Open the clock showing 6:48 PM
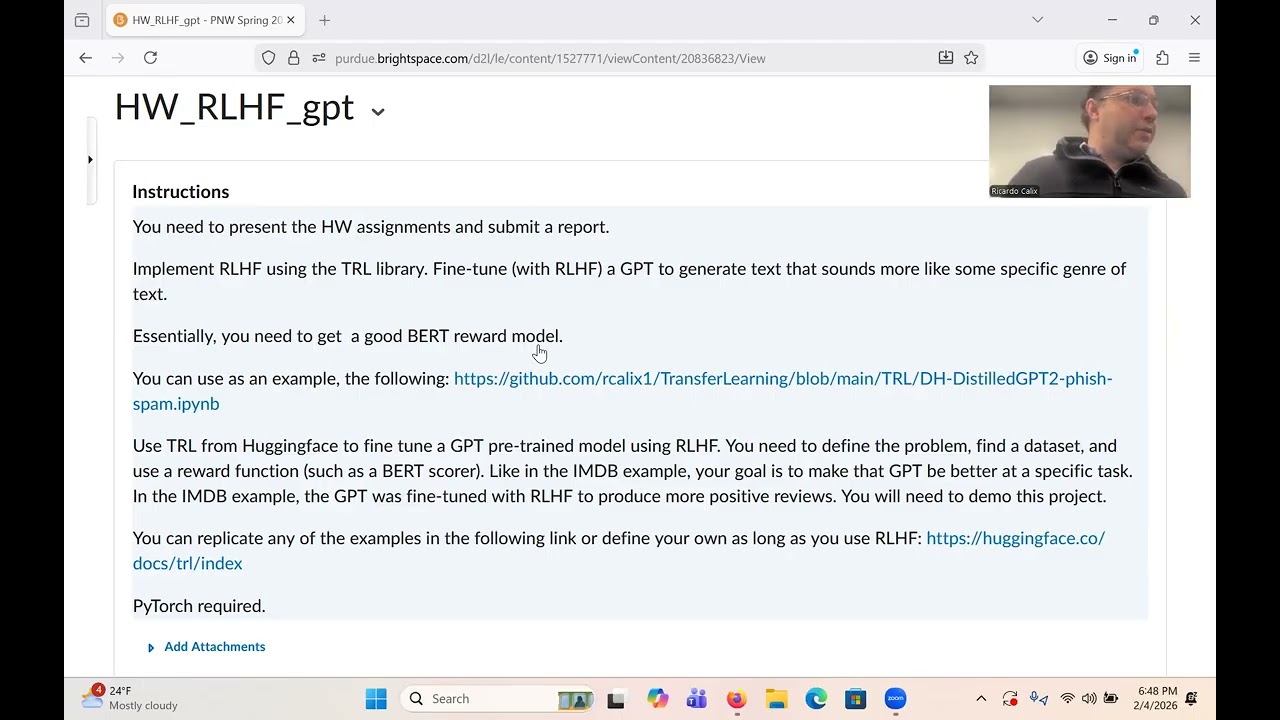 [x=1156, y=698]
